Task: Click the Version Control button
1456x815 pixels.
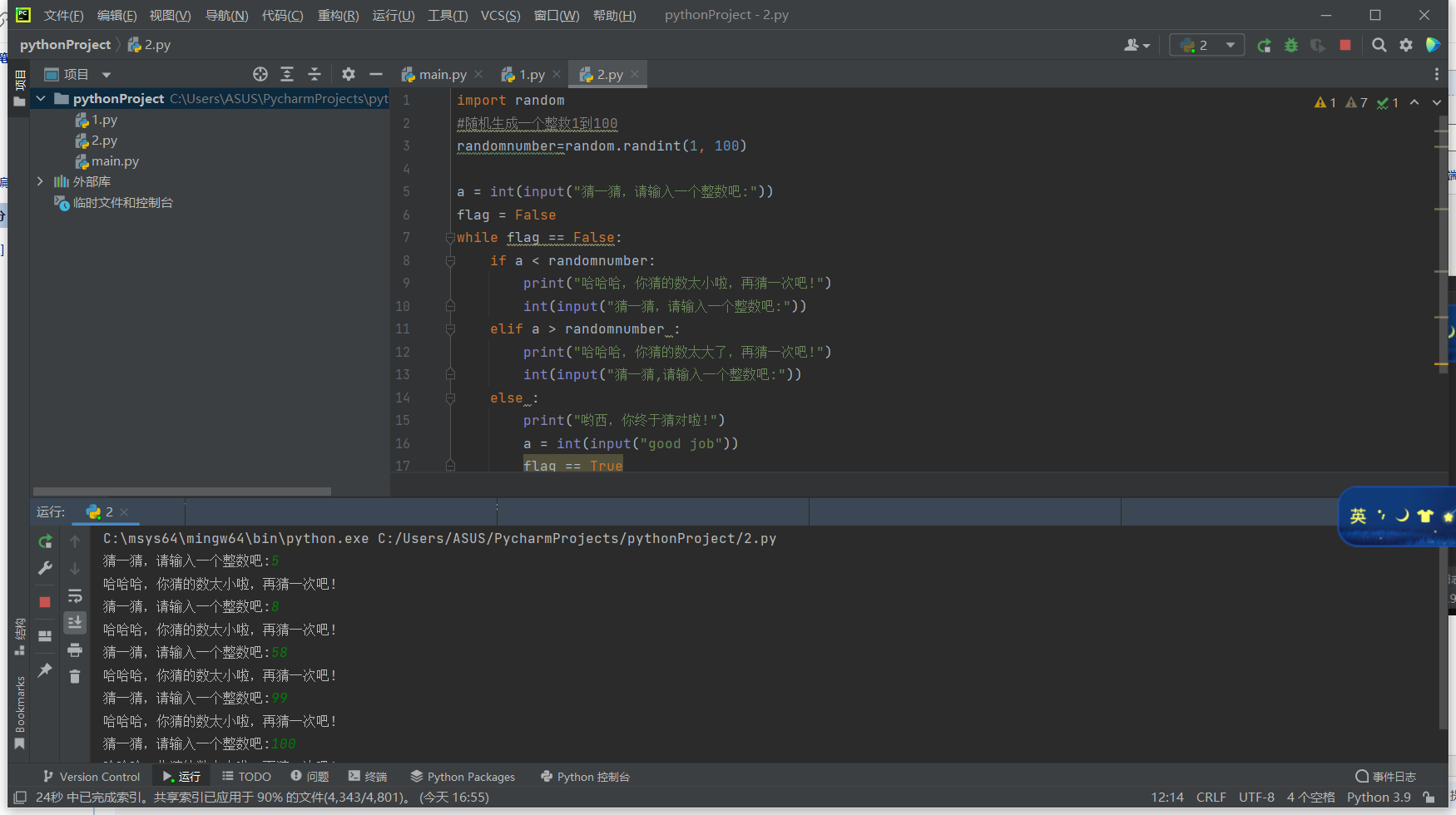Action: tap(92, 777)
